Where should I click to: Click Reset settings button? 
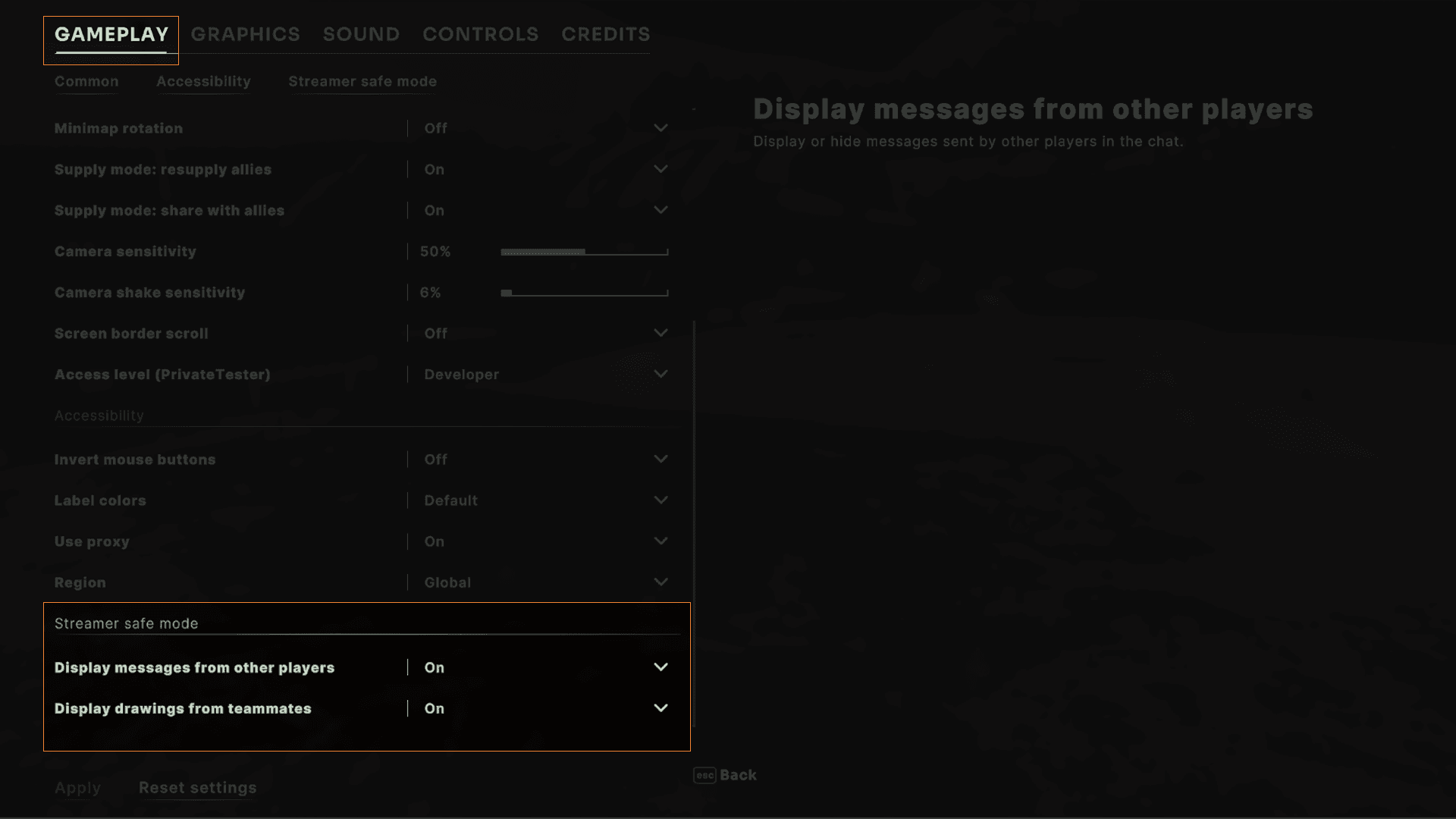(197, 788)
